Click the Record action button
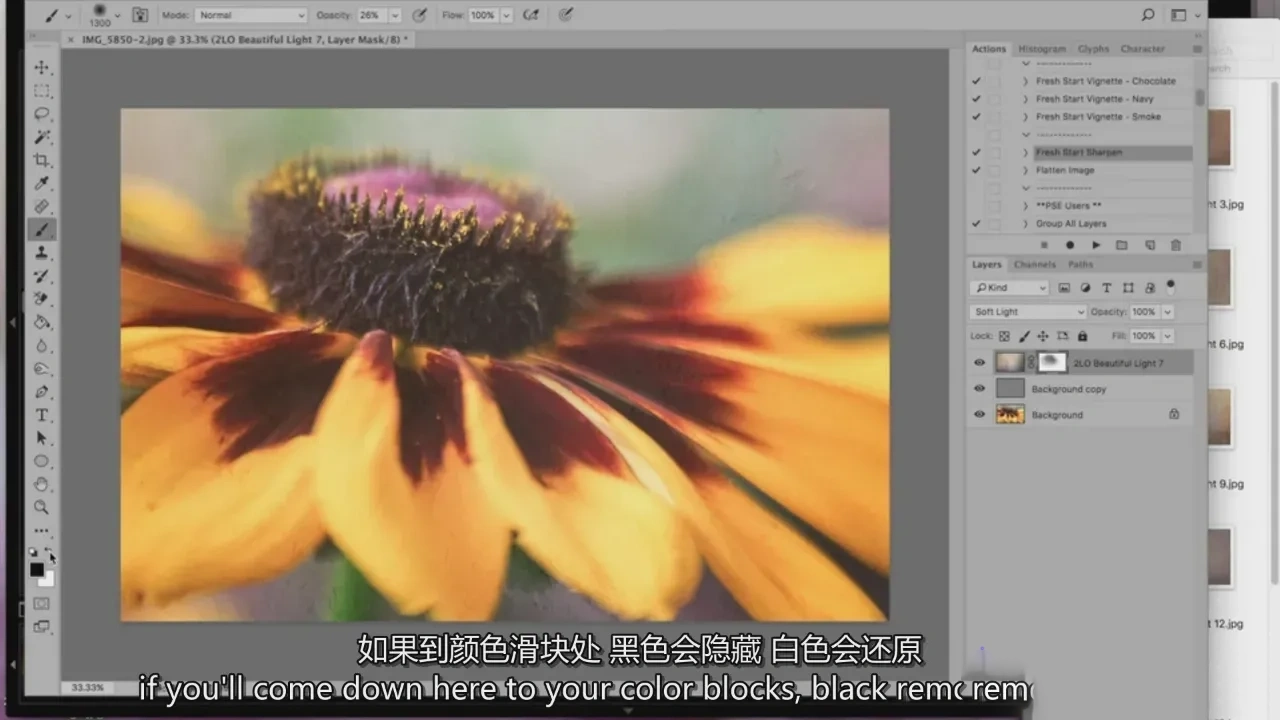 tap(1070, 244)
